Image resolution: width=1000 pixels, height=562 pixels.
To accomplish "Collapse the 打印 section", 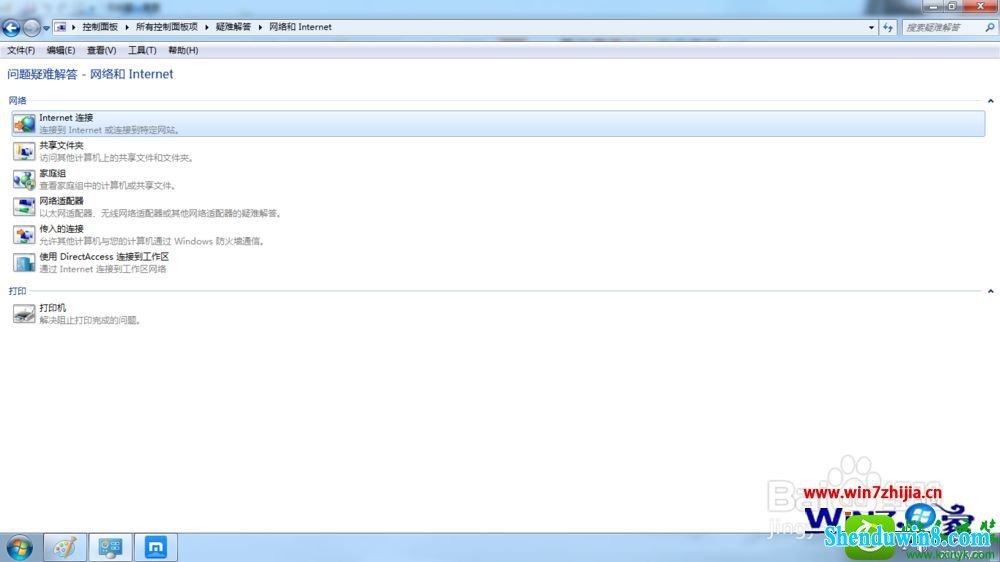I will (990, 291).
